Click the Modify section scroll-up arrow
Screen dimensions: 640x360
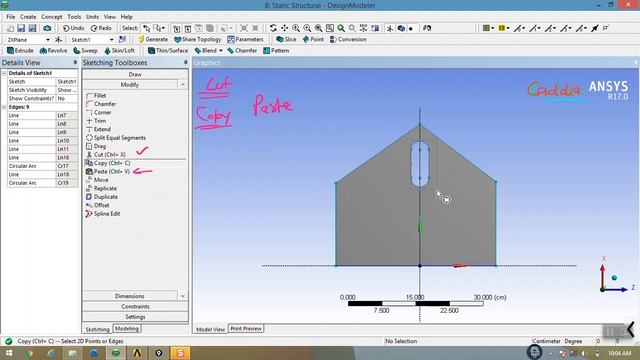[182, 84]
